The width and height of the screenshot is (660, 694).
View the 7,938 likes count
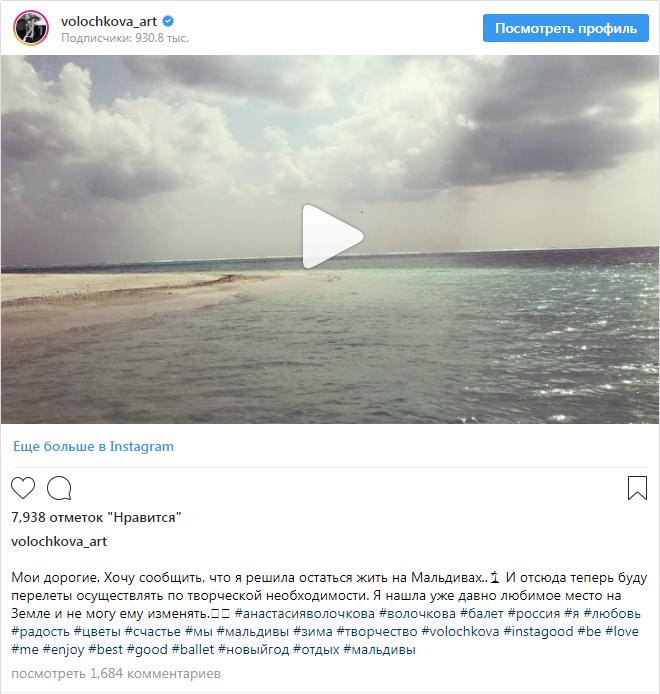coord(96,517)
